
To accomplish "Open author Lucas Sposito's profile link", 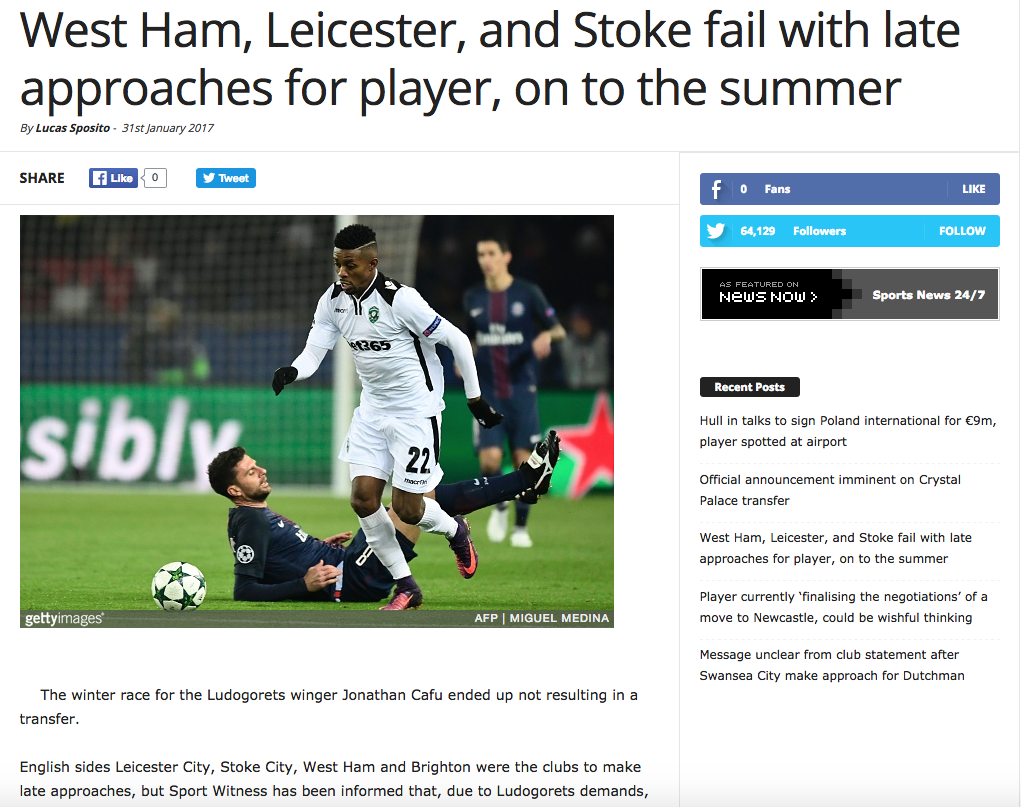I will click(71, 128).
